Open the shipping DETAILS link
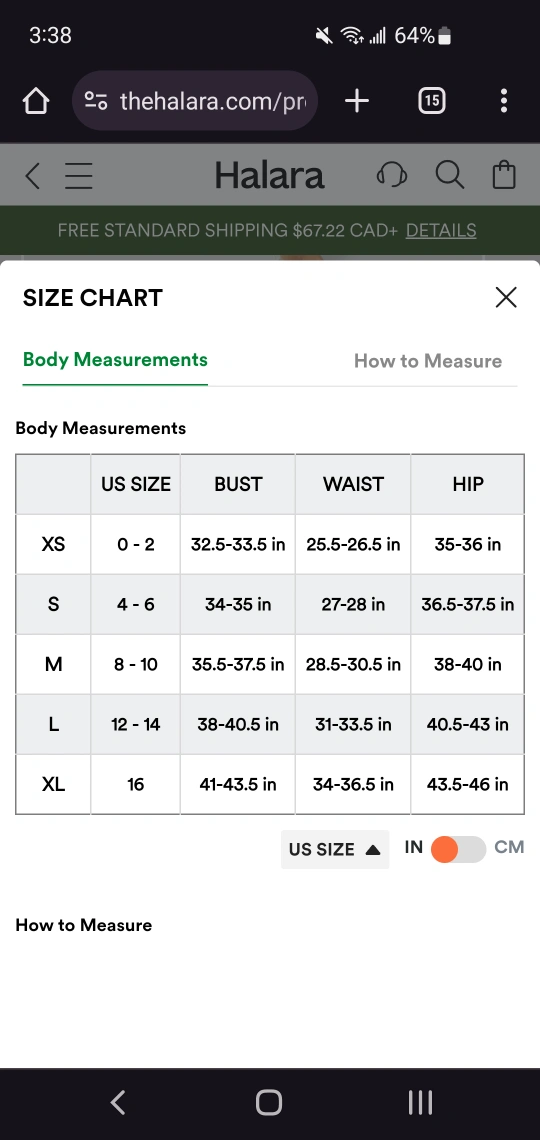Screen dimensions: 540x1140 coord(440,230)
